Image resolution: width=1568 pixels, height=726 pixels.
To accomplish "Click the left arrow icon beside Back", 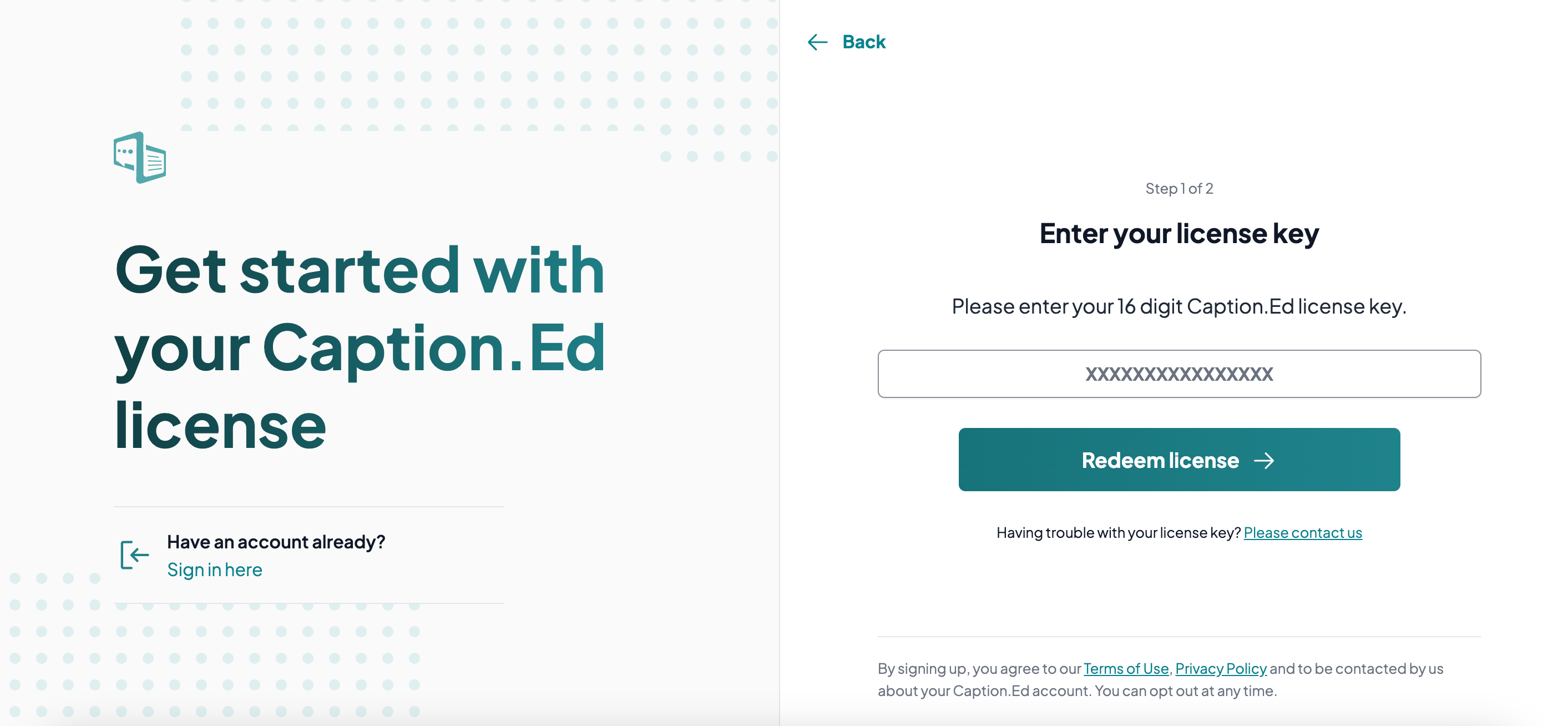I will coord(817,42).
